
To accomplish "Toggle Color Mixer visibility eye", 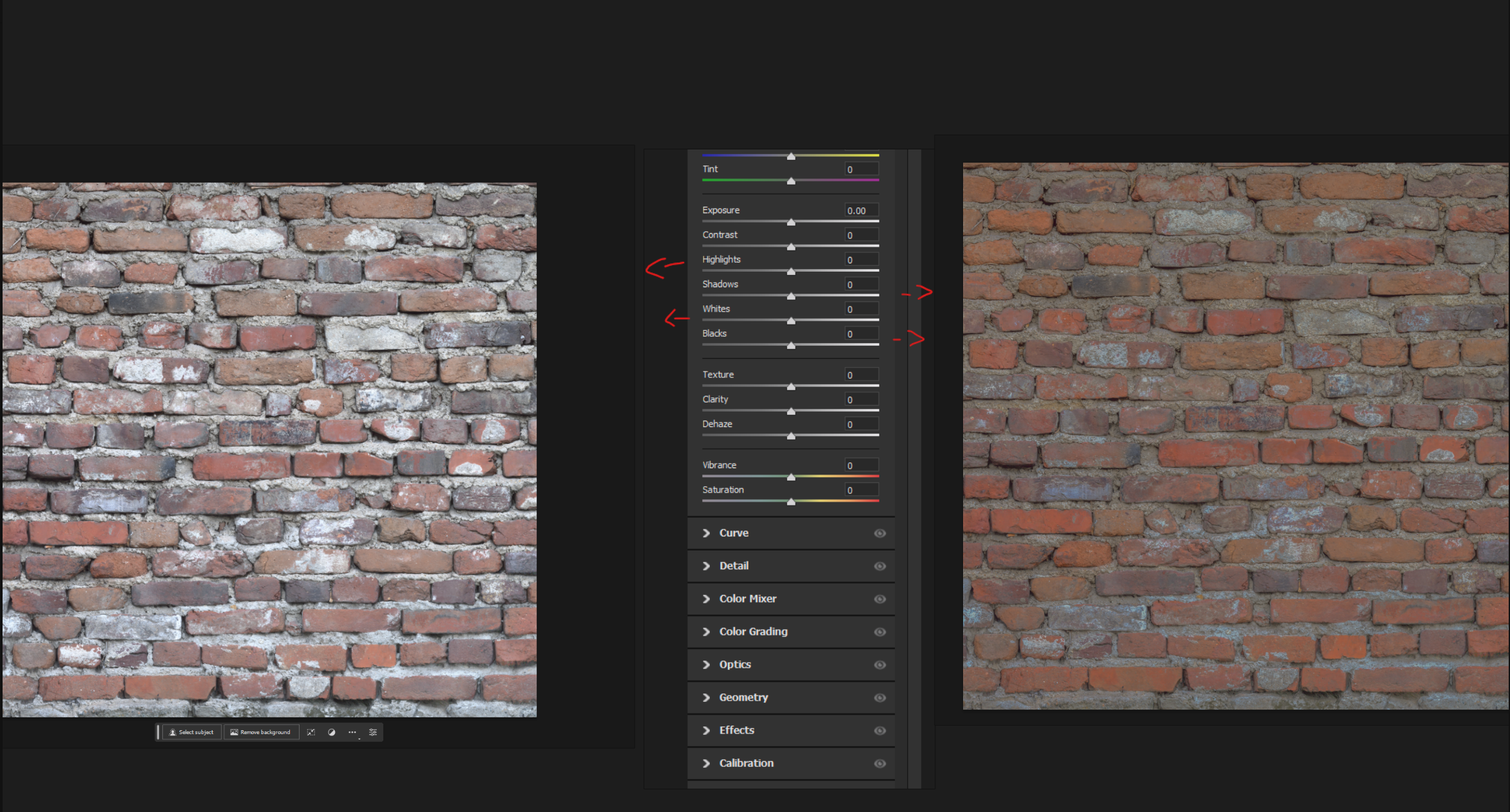I will pyautogui.click(x=879, y=599).
